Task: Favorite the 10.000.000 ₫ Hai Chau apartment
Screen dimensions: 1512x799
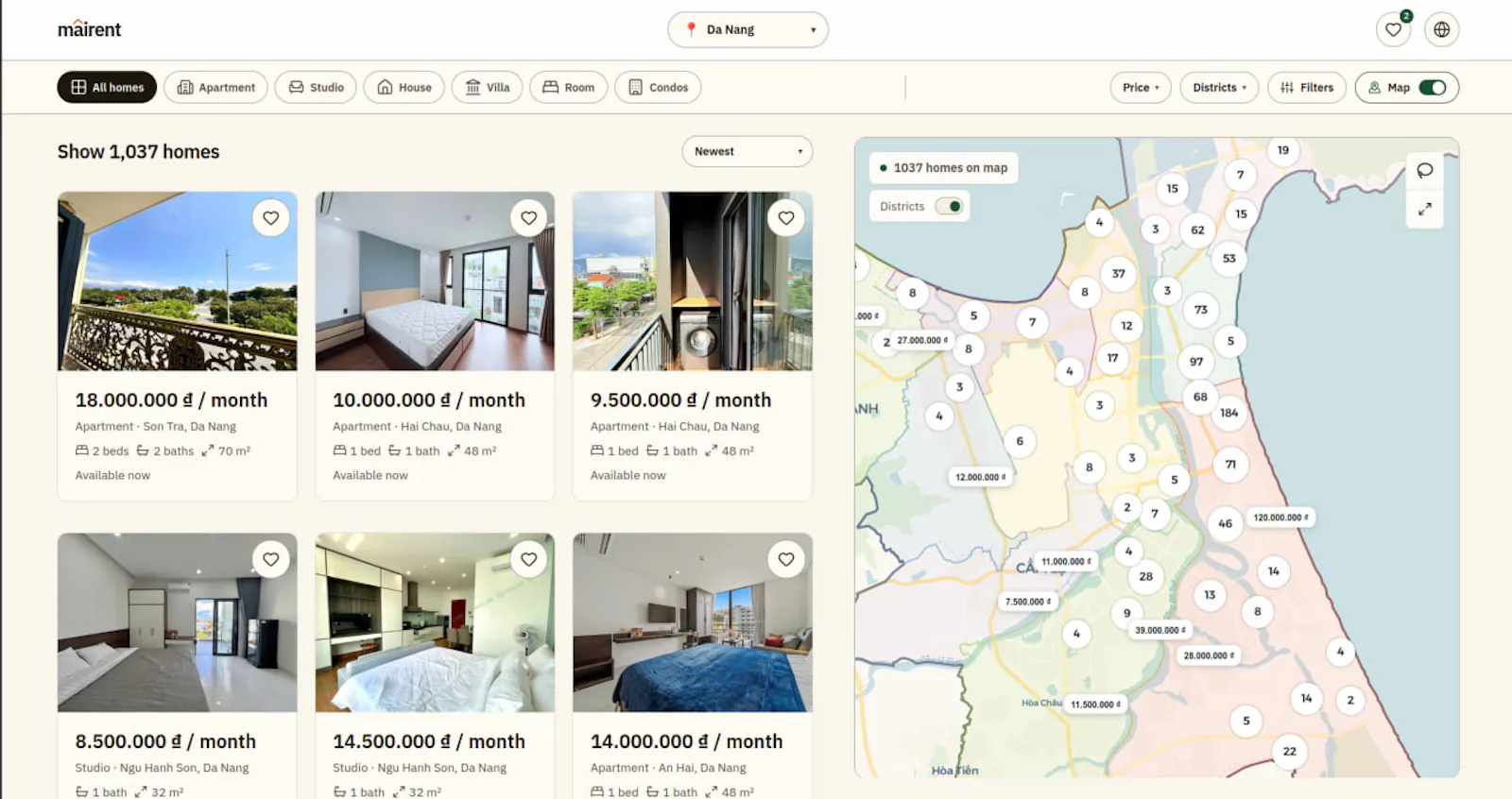Action: (x=529, y=218)
